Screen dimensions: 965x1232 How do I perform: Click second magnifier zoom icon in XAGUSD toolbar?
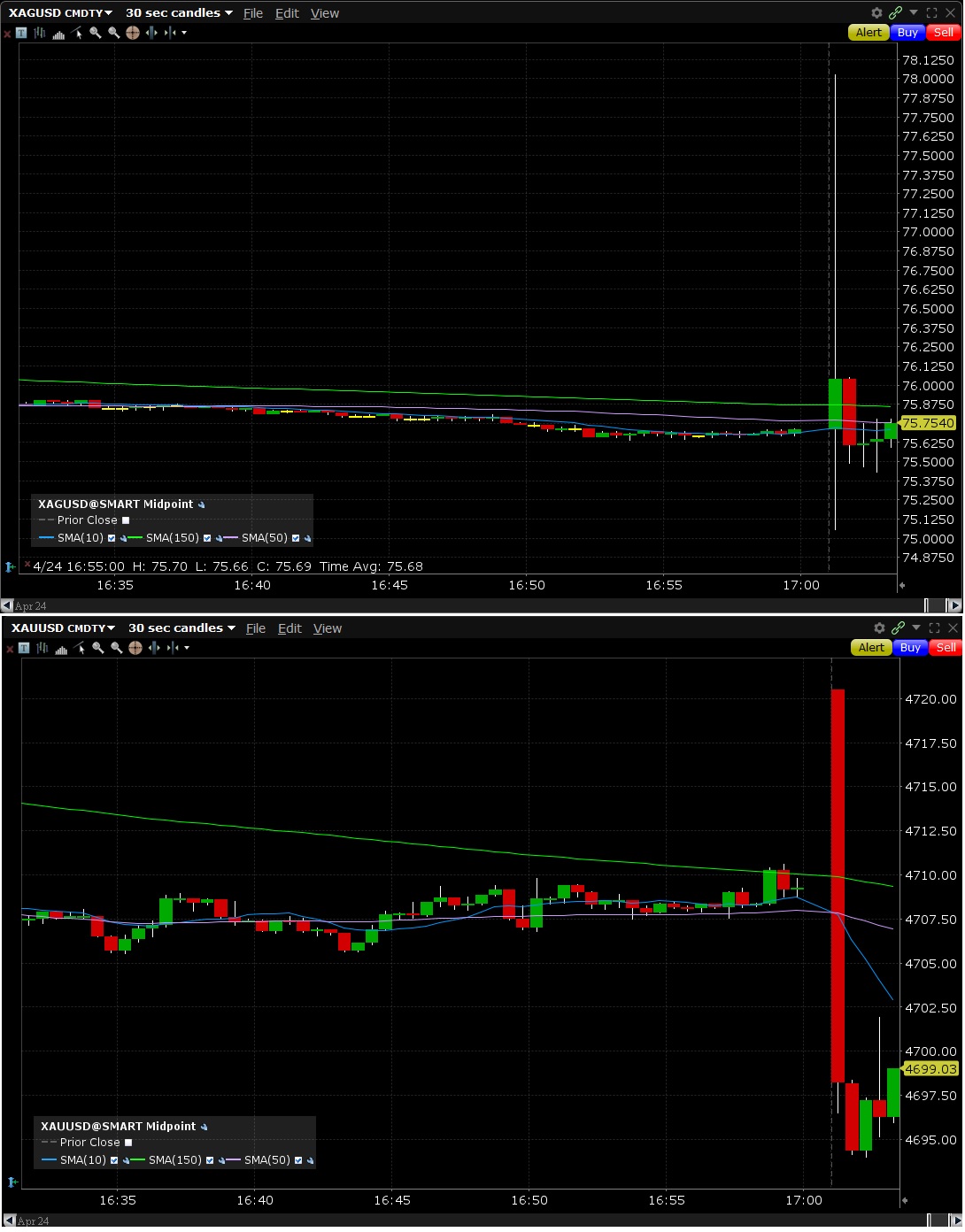114,33
